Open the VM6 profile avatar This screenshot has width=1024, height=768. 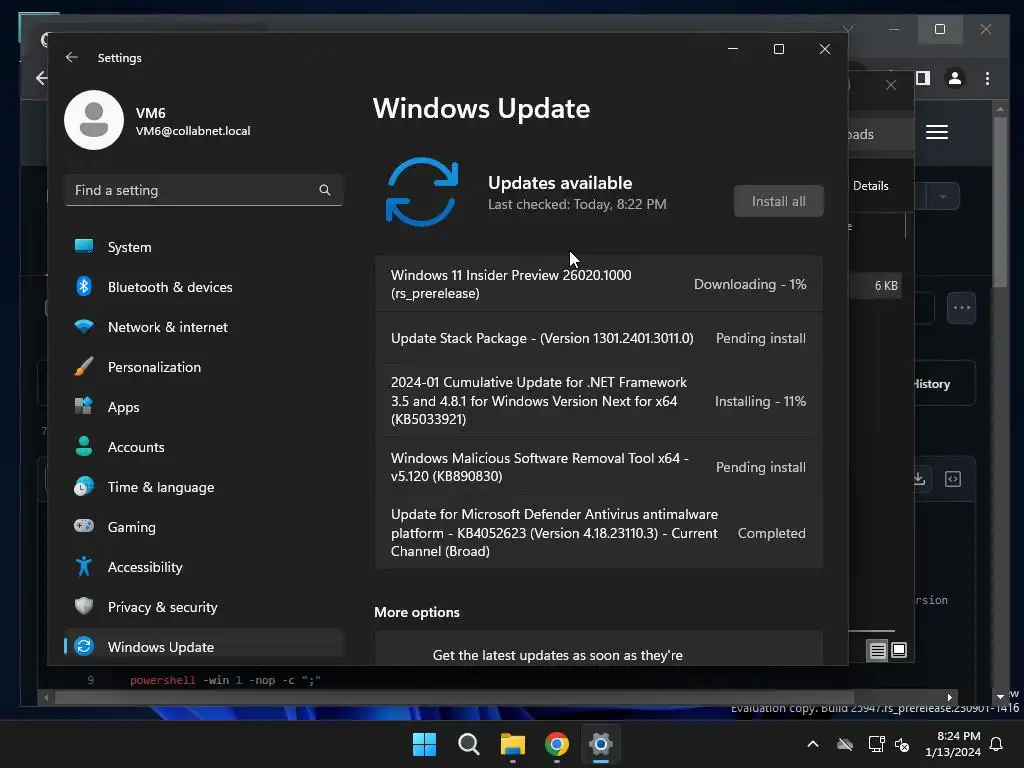point(94,120)
